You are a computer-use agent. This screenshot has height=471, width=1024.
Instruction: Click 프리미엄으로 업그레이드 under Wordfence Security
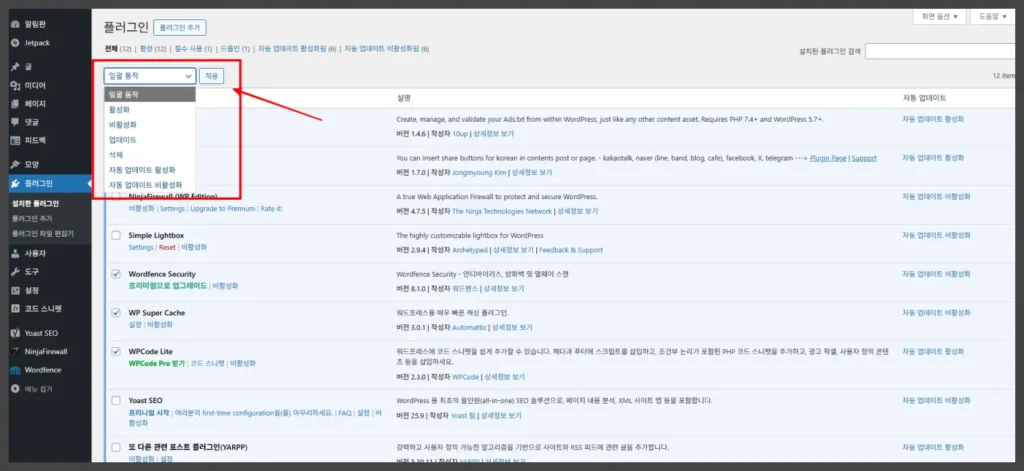click(x=168, y=286)
